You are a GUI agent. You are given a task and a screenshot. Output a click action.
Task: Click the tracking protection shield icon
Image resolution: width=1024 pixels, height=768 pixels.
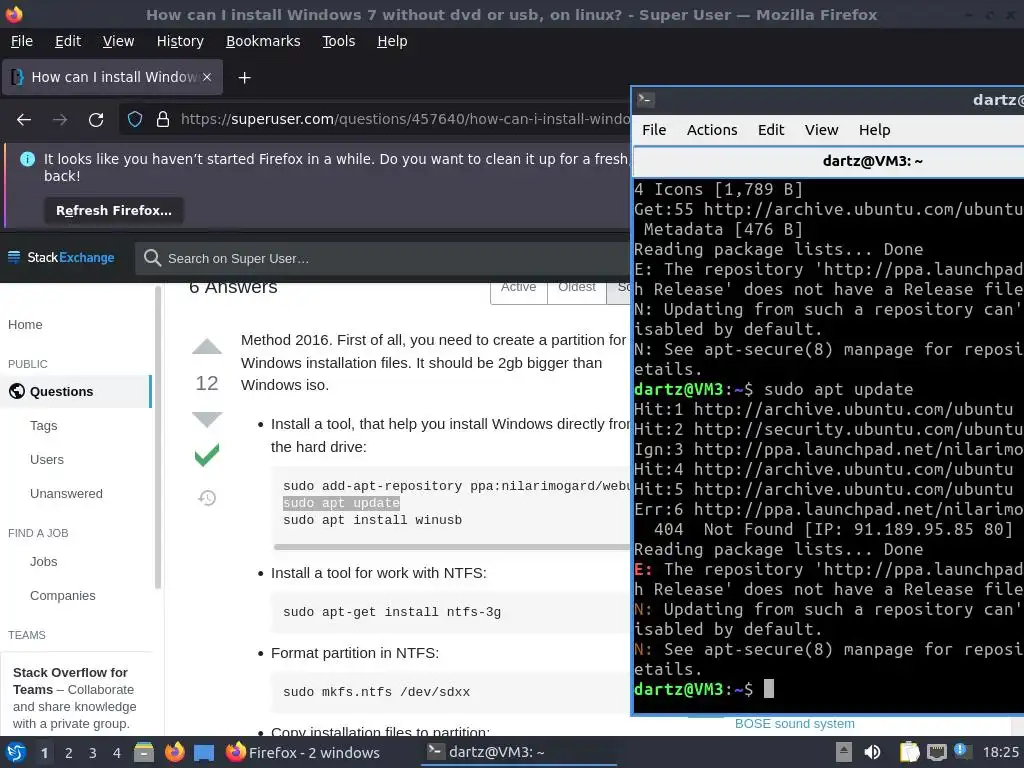(x=135, y=119)
